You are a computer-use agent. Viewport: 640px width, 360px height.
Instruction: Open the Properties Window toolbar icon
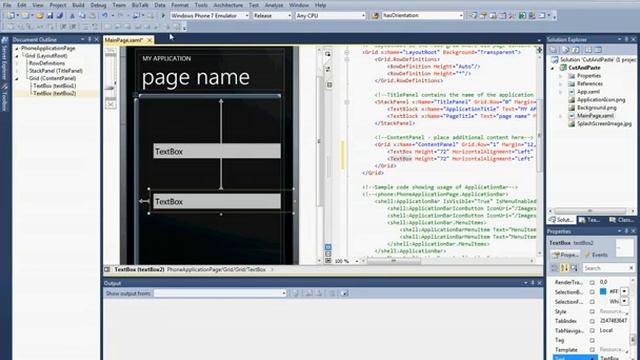(483, 16)
